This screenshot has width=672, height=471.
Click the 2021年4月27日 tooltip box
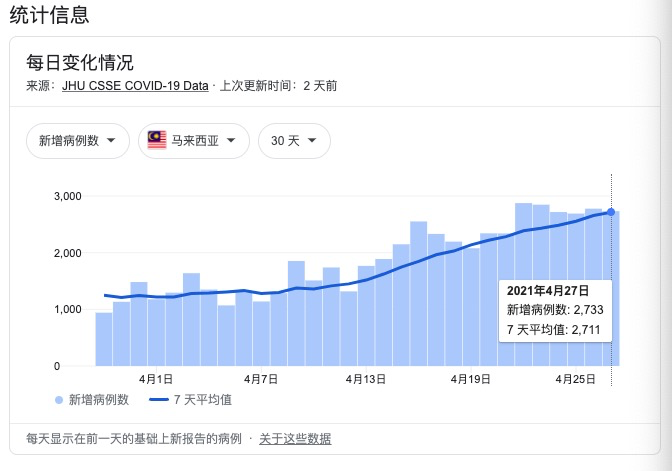[554, 310]
